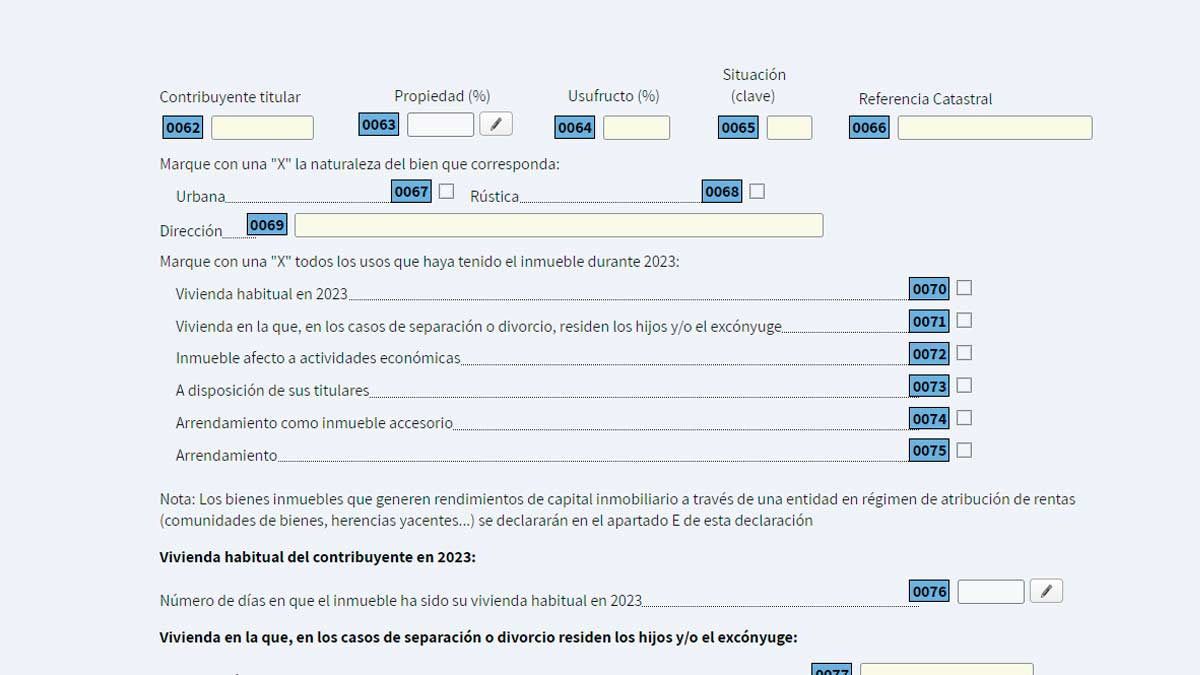Screen dimensions: 1200x675
Task: Click the Dirección address input box
Action: [x=559, y=225]
